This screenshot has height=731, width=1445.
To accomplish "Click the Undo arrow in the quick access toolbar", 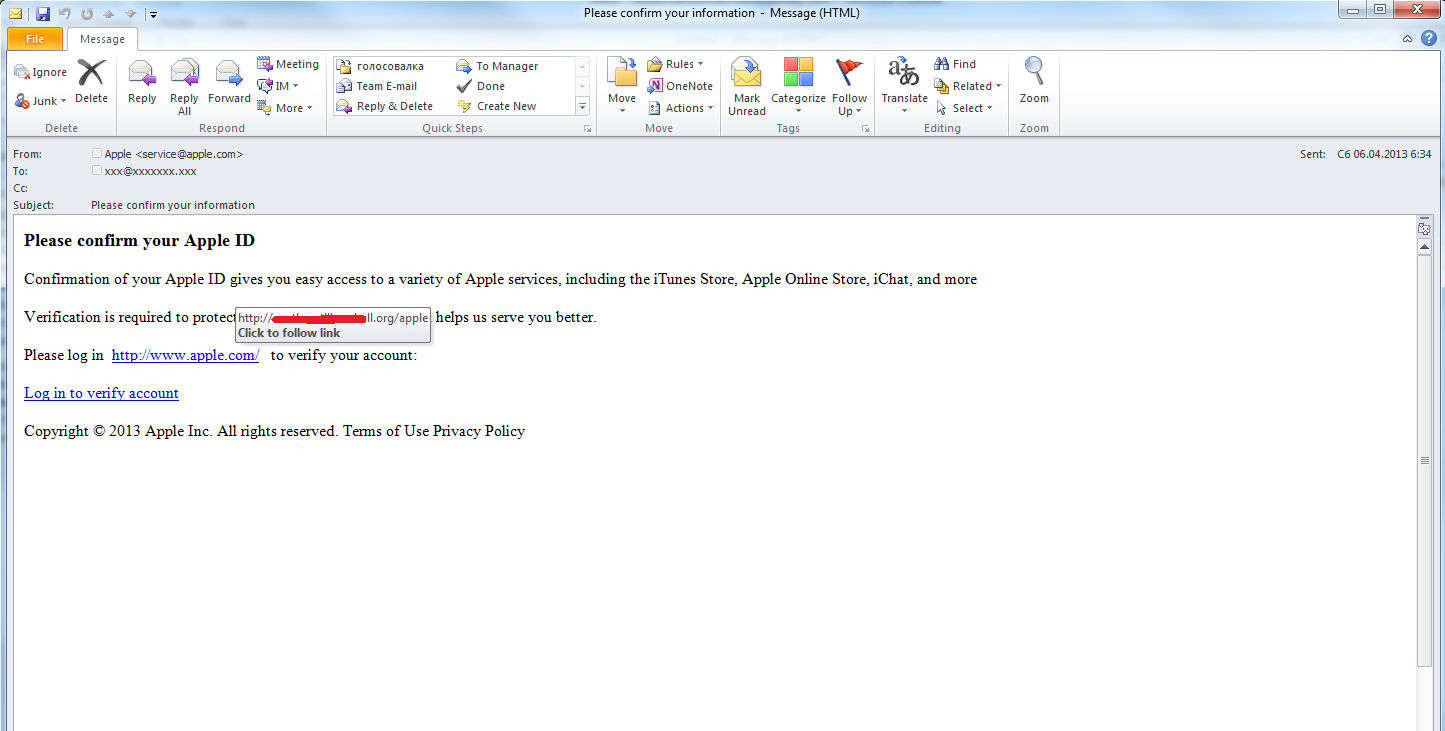I will (65, 14).
